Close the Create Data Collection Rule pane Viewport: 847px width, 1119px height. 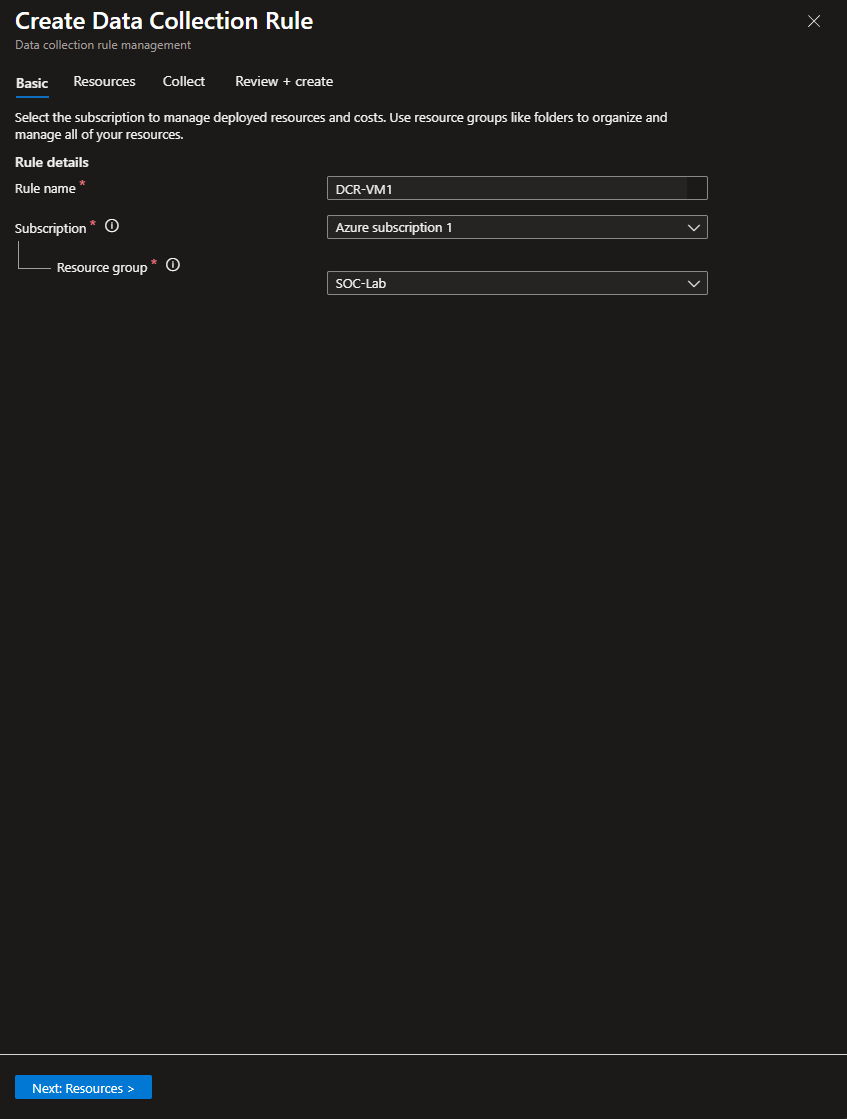coord(814,21)
